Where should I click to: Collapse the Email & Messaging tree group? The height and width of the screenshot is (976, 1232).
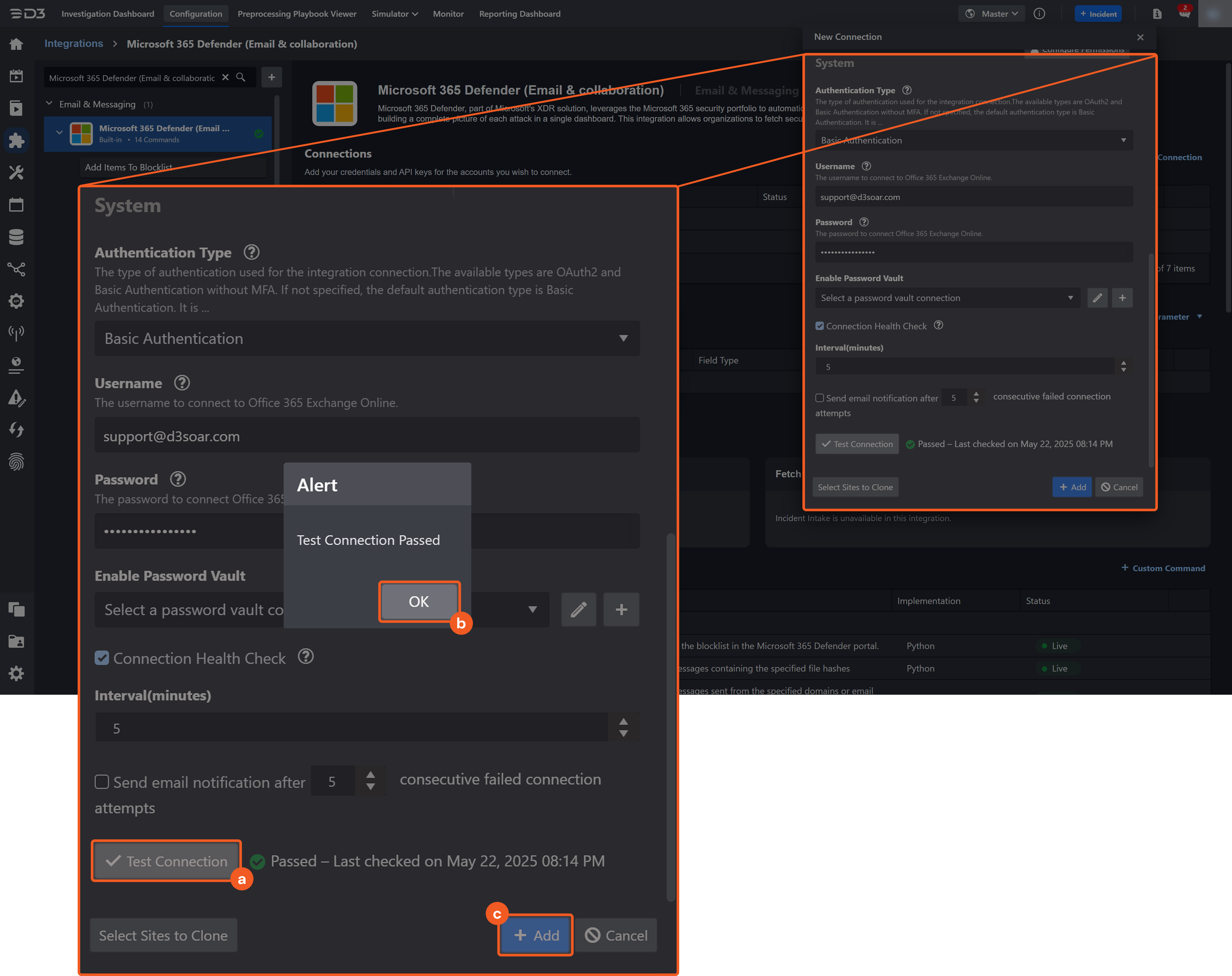point(49,104)
